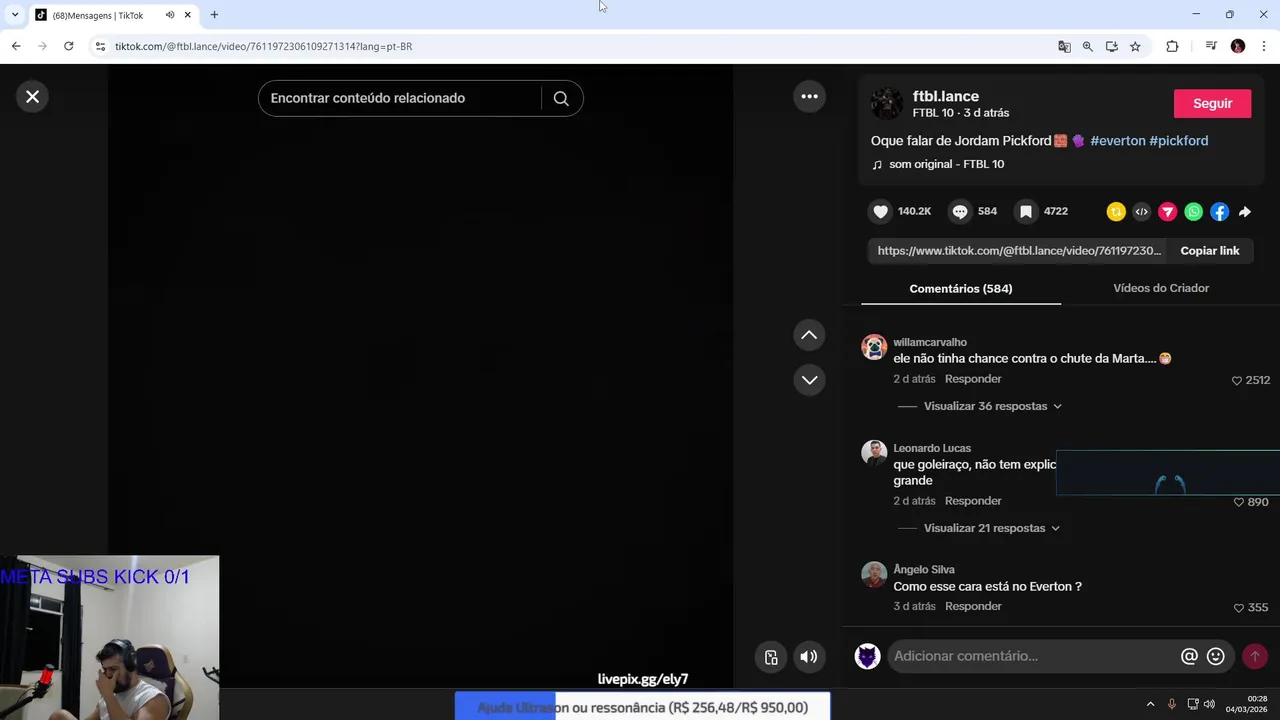The image size is (1280, 720).
Task: Save video with bookmark icon
Action: point(1025,211)
